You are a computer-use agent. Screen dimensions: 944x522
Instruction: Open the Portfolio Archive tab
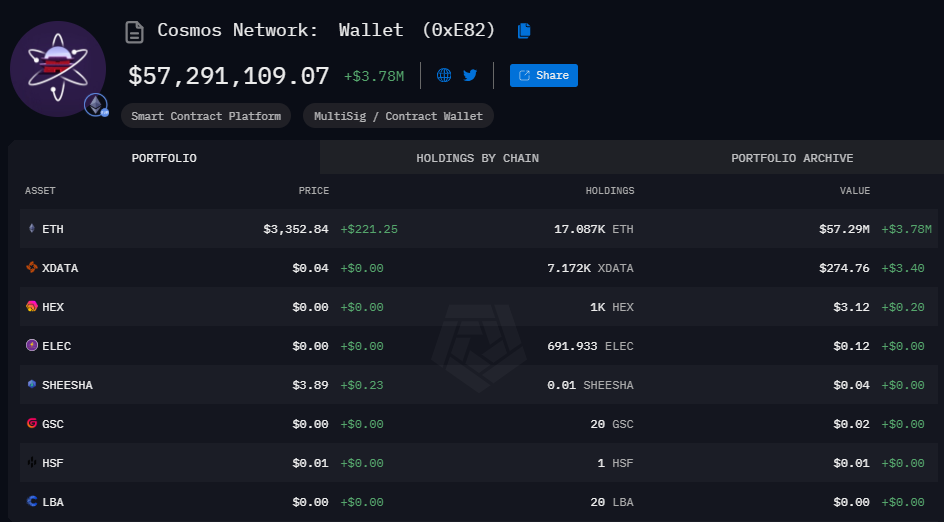click(792, 158)
